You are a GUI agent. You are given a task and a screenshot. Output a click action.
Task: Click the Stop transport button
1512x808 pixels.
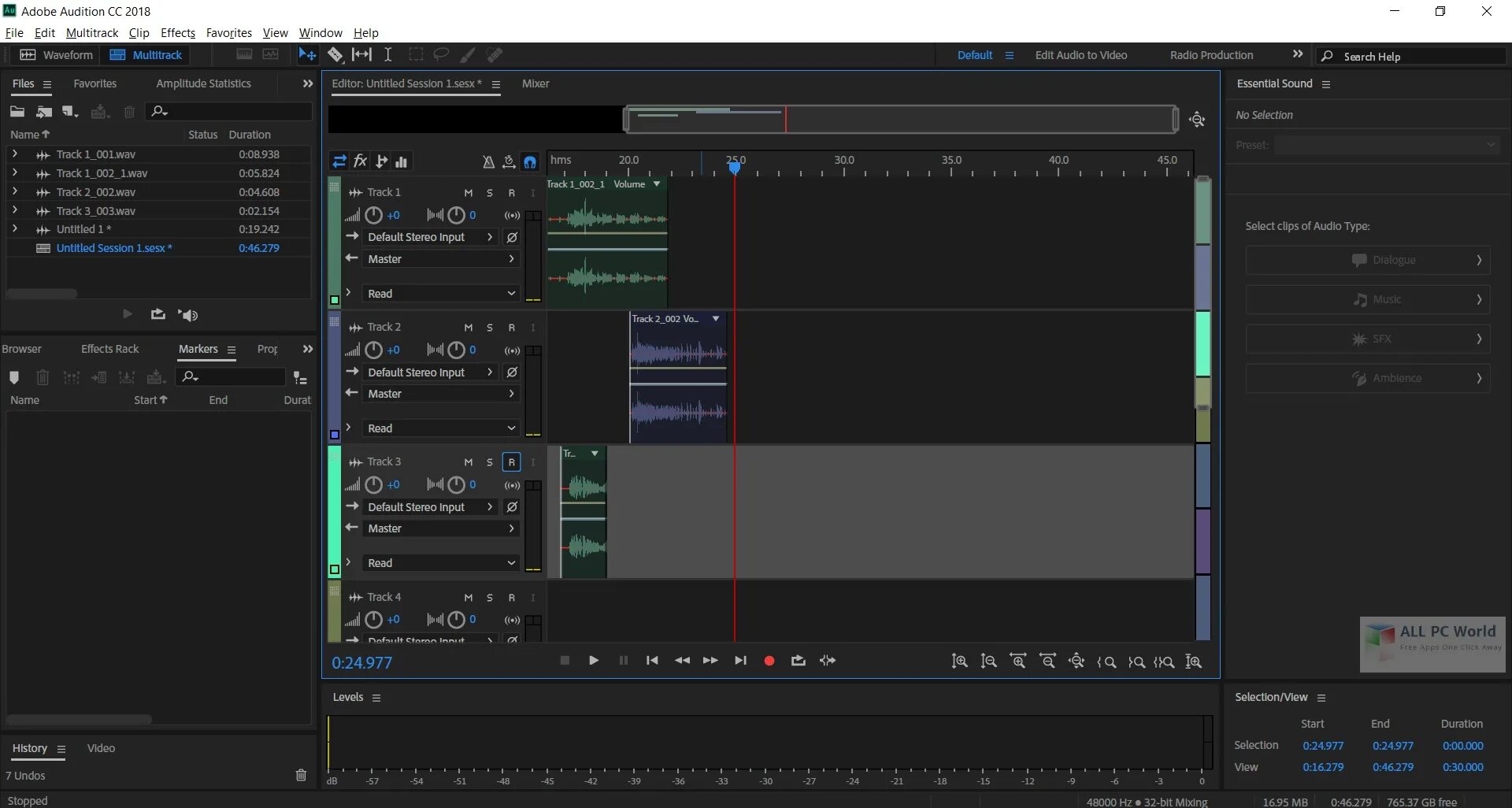pyautogui.click(x=565, y=661)
